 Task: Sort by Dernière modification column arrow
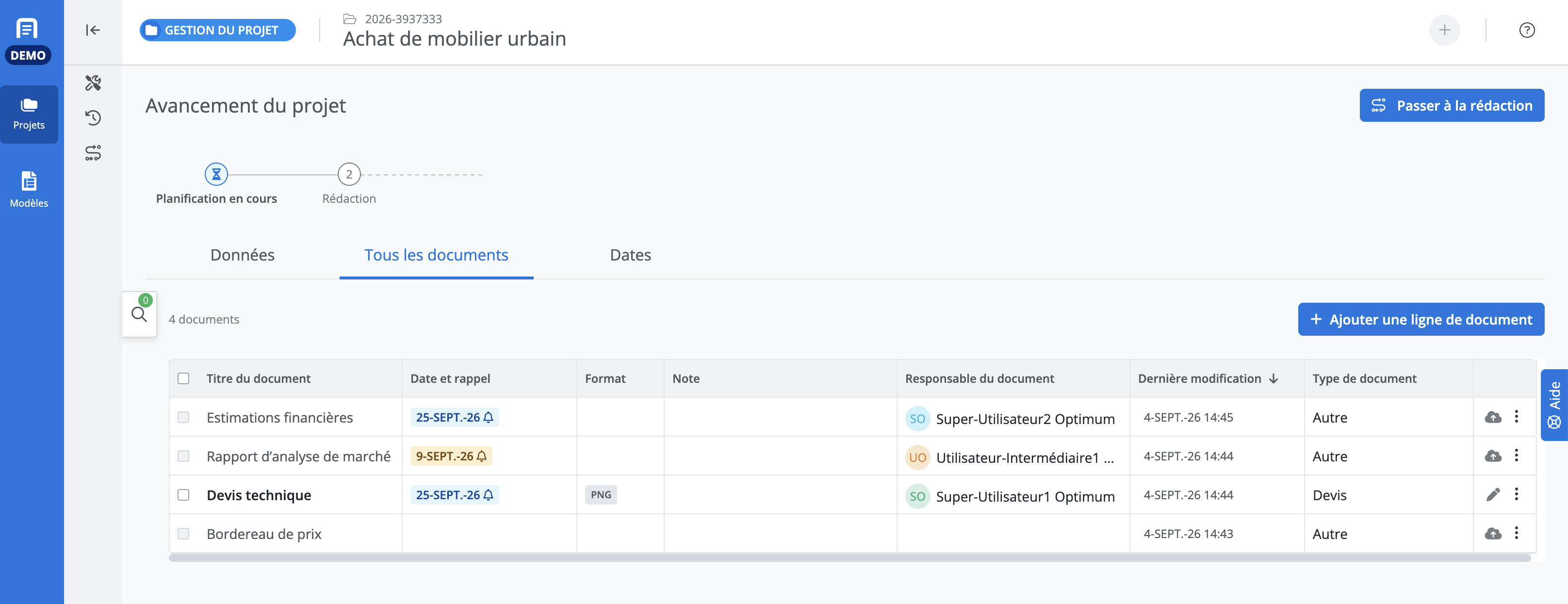(x=1274, y=379)
